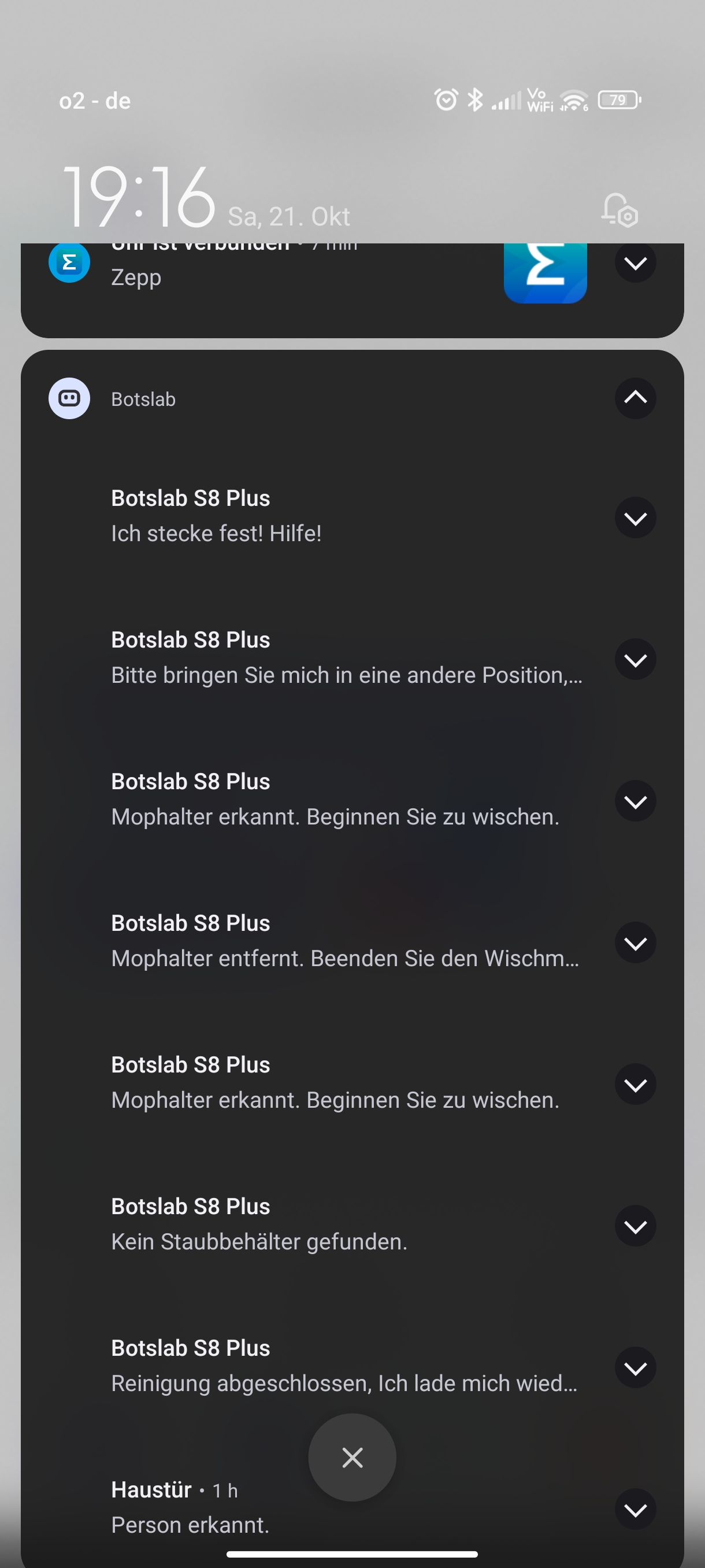This screenshot has width=705, height=1568.
Task: Open notification settings bell icon
Action: [x=619, y=210]
